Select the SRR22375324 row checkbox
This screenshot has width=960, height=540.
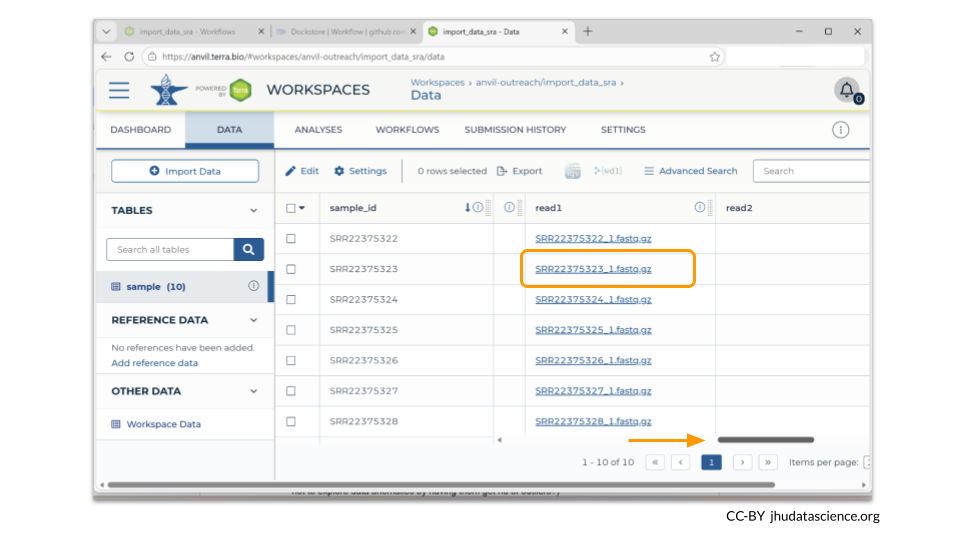point(291,299)
